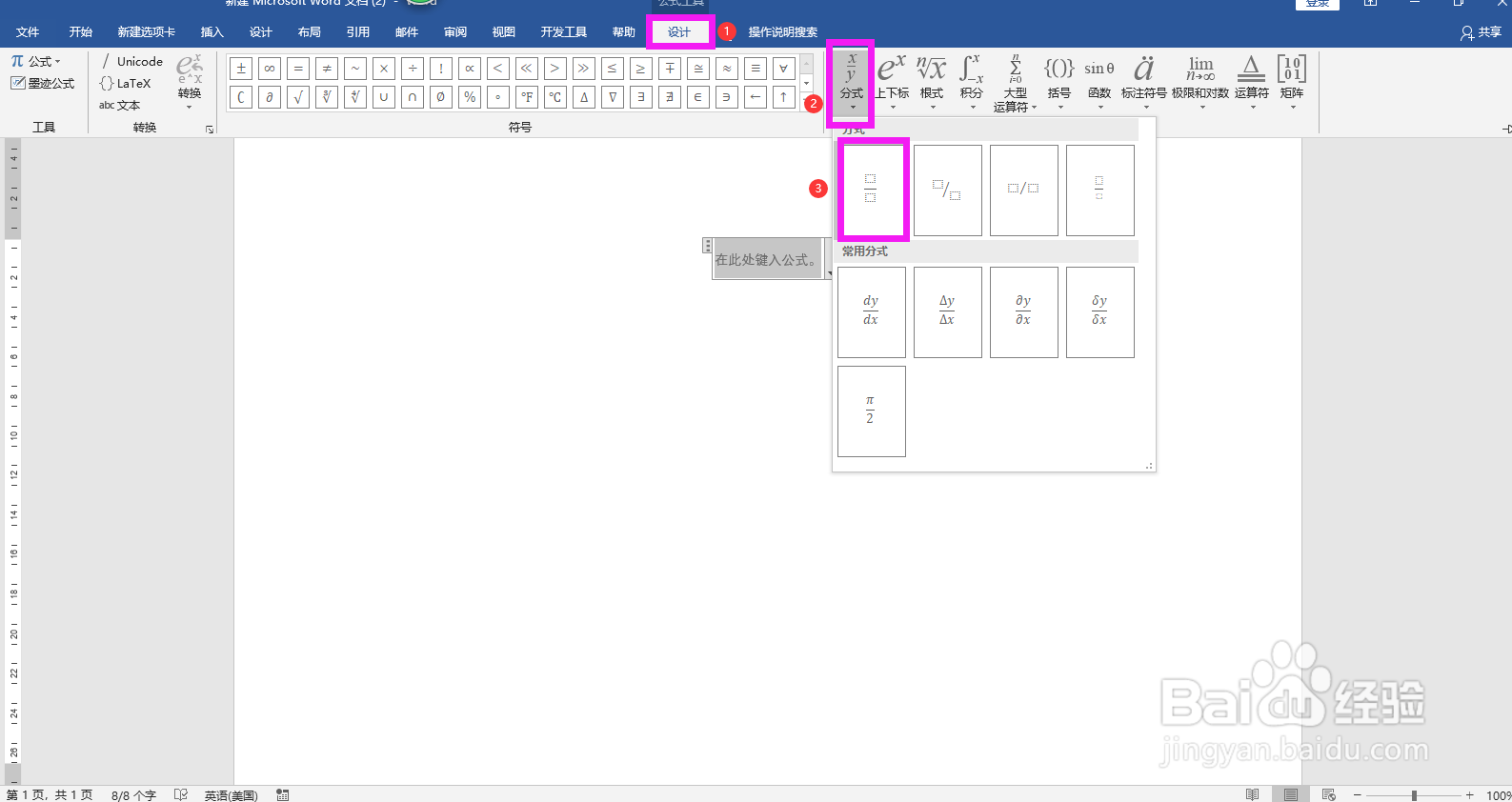Insert the dy/dx common fraction
The height and width of the screenshot is (802, 1512).
tap(872, 311)
